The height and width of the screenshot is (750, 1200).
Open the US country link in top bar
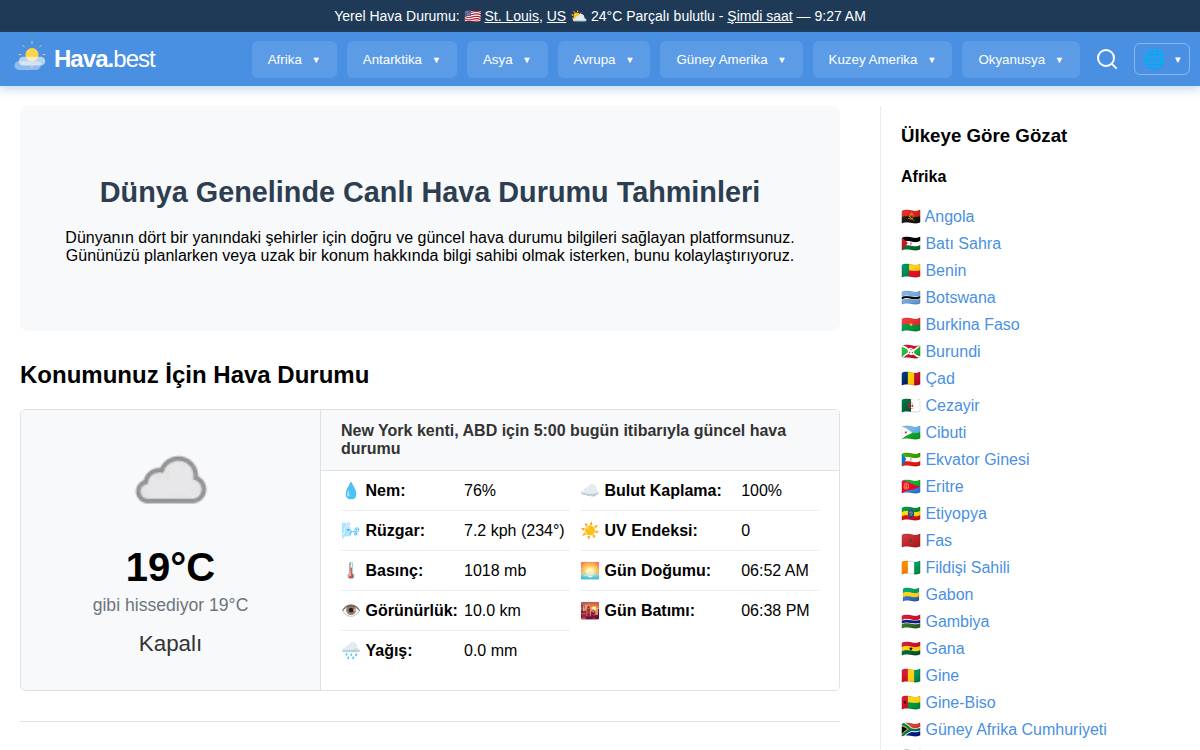point(556,16)
